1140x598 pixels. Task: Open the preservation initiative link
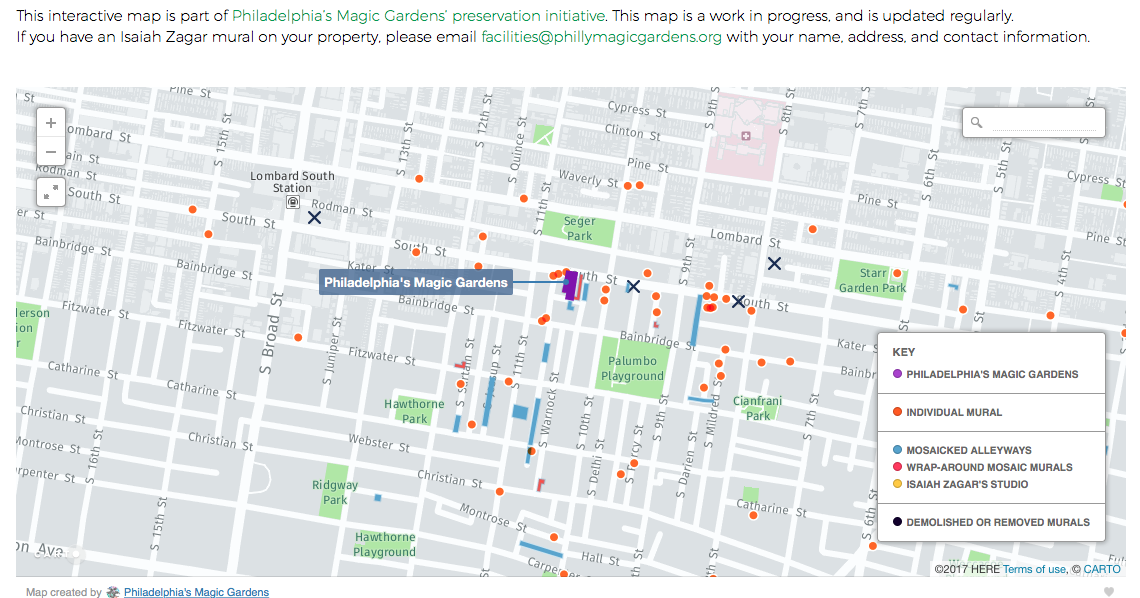click(418, 15)
